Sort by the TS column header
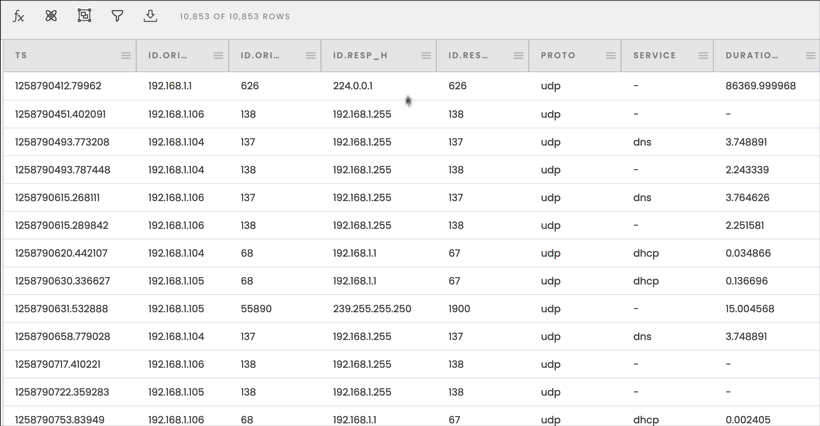Screen dimensions: 820x426 (x=22, y=56)
